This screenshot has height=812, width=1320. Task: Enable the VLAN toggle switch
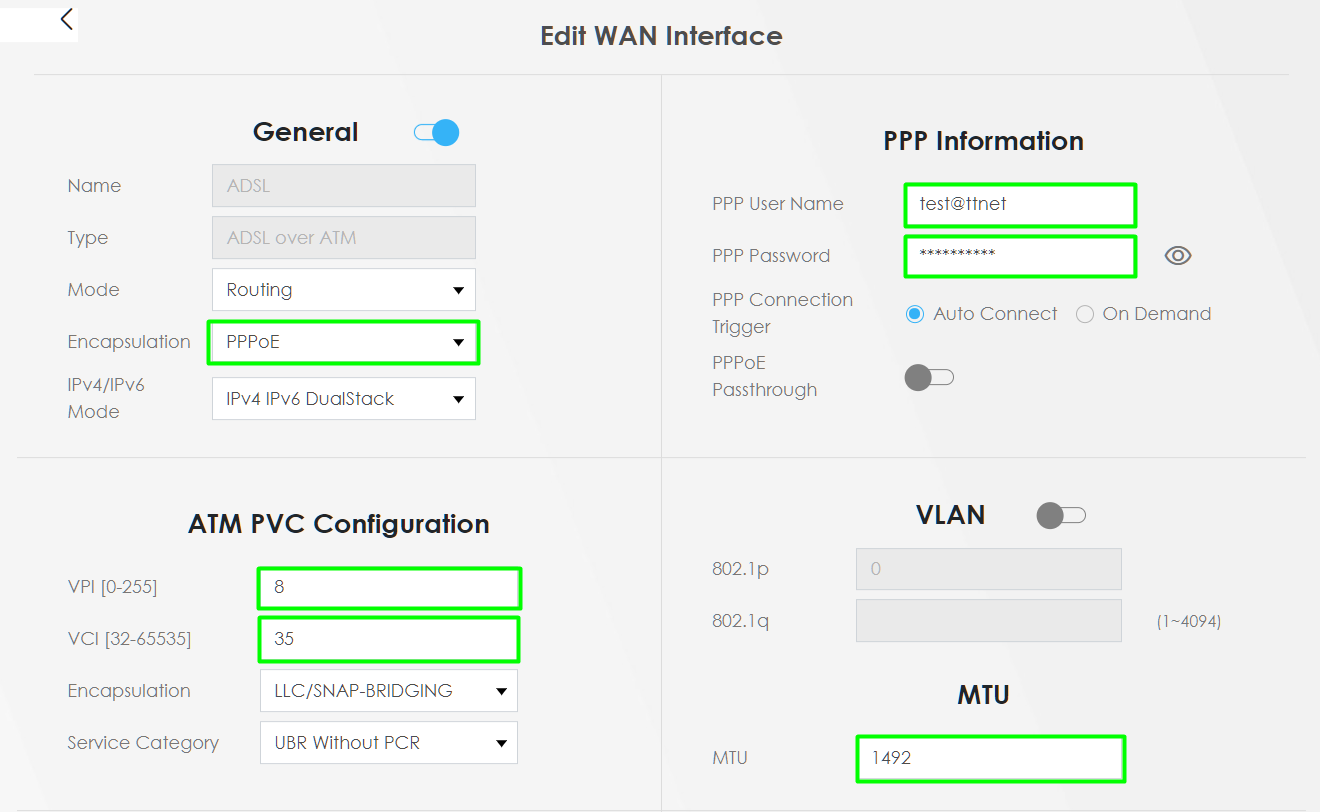(1061, 516)
